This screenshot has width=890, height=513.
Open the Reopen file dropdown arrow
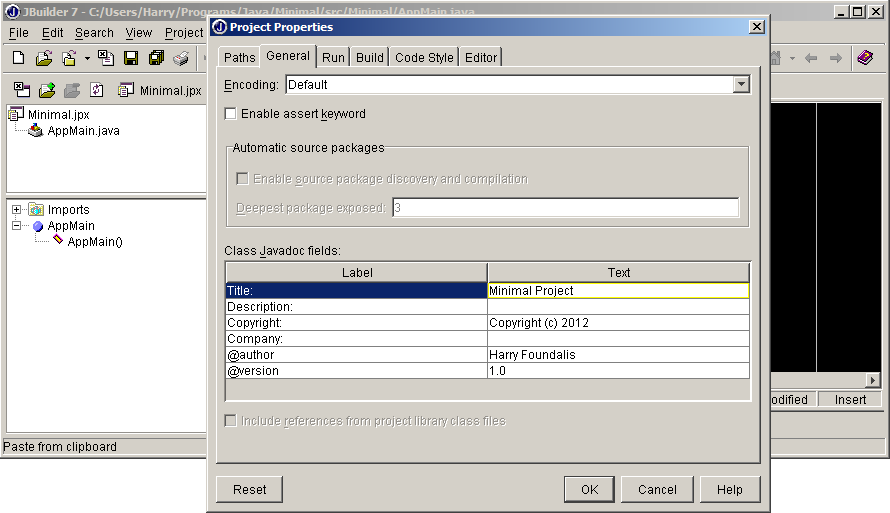pos(87,58)
